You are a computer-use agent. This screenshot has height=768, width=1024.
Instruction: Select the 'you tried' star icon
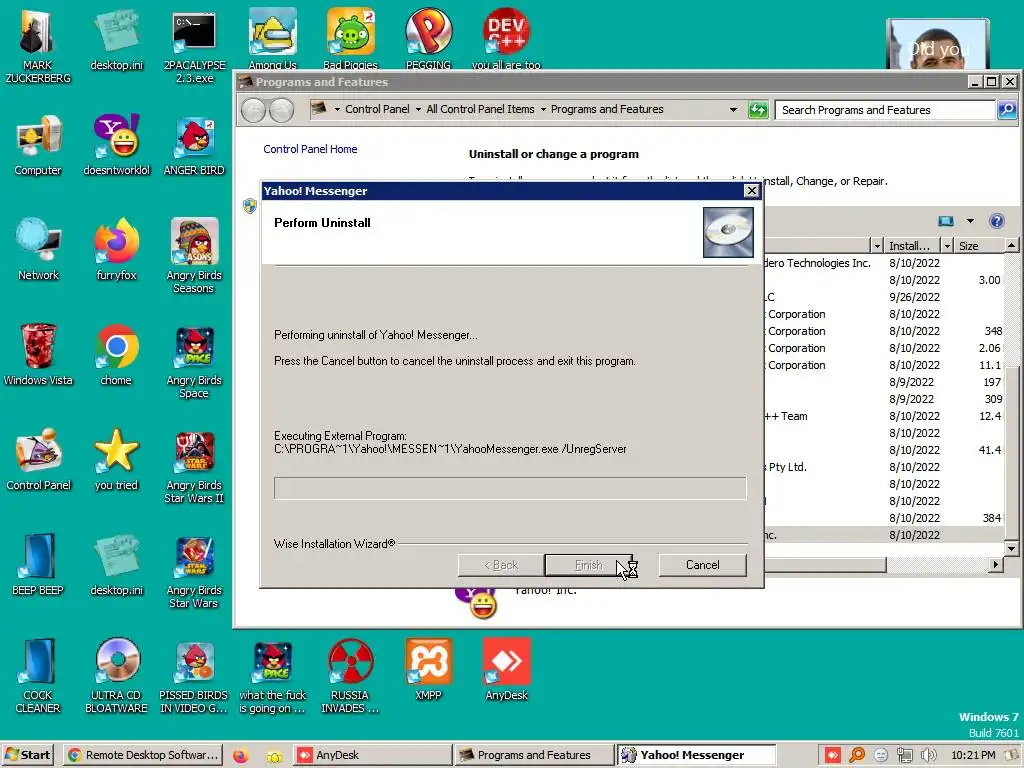[x=116, y=460]
